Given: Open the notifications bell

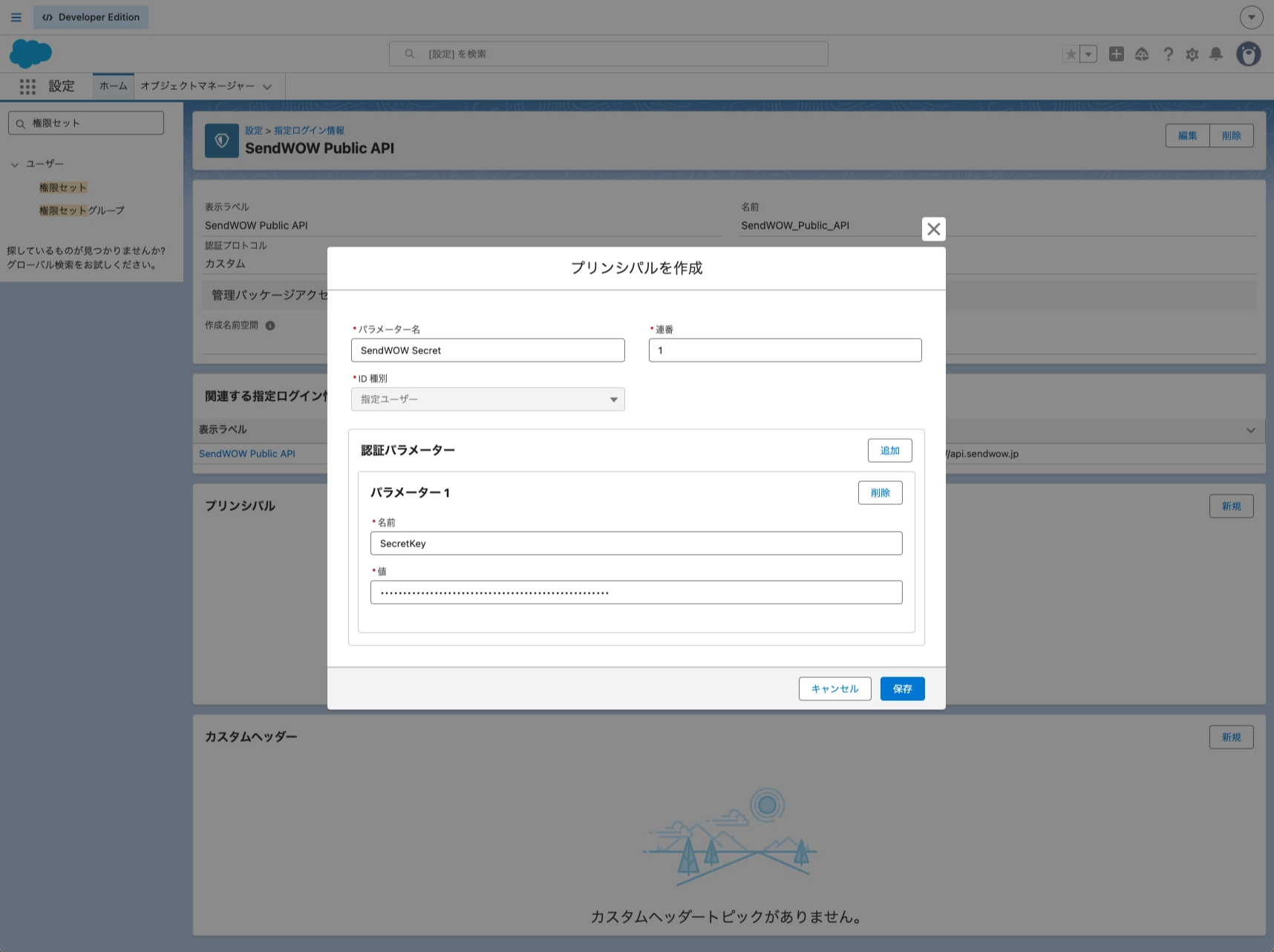Looking at the screenshot, I should 1216,54.
